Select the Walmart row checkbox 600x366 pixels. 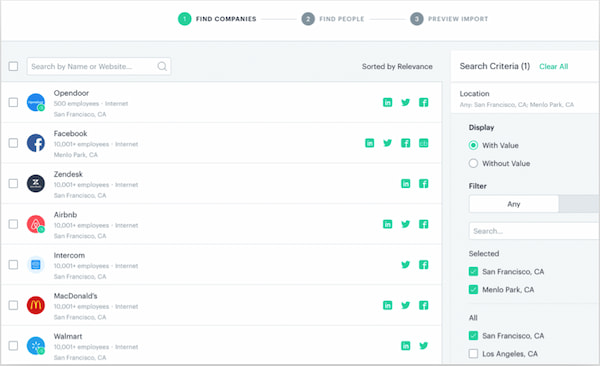click(x=13, y=346)
